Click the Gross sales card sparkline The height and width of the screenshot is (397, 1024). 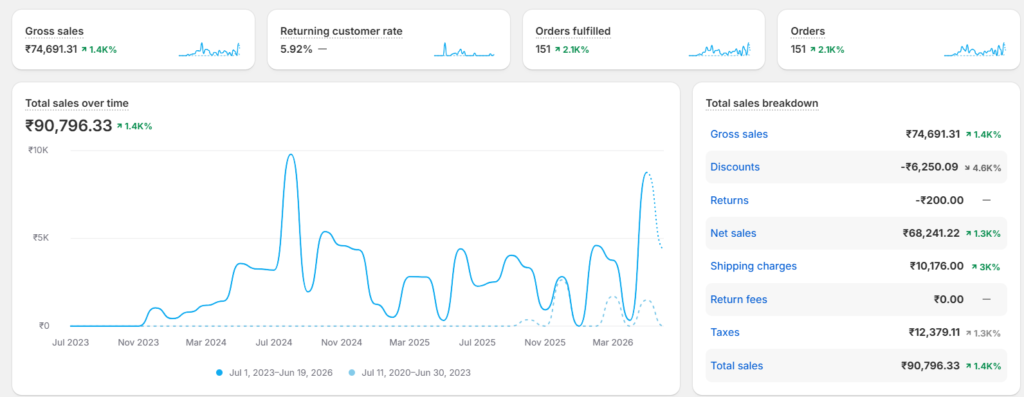210,50
